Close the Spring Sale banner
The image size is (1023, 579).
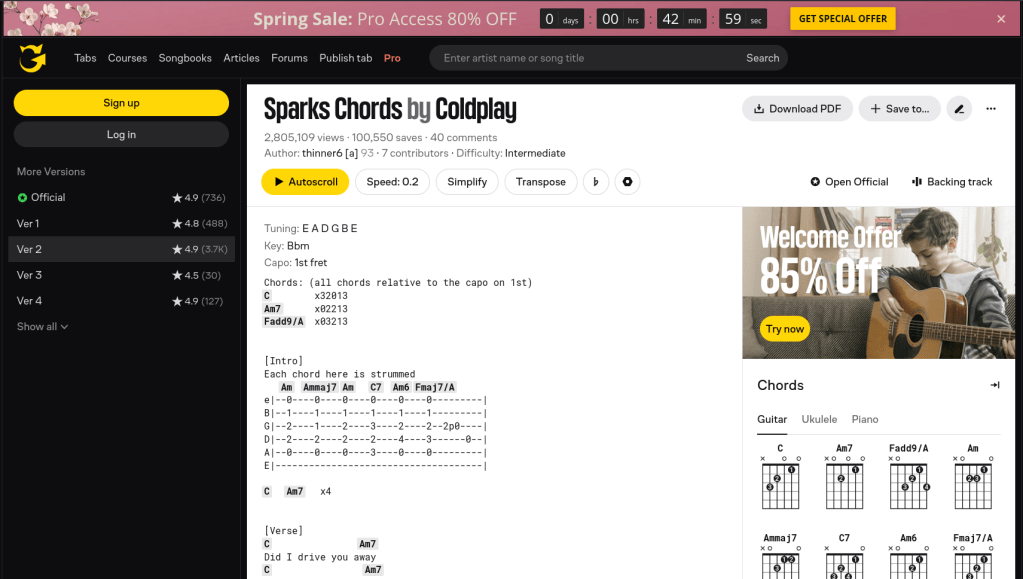(x=1001, y=19)
